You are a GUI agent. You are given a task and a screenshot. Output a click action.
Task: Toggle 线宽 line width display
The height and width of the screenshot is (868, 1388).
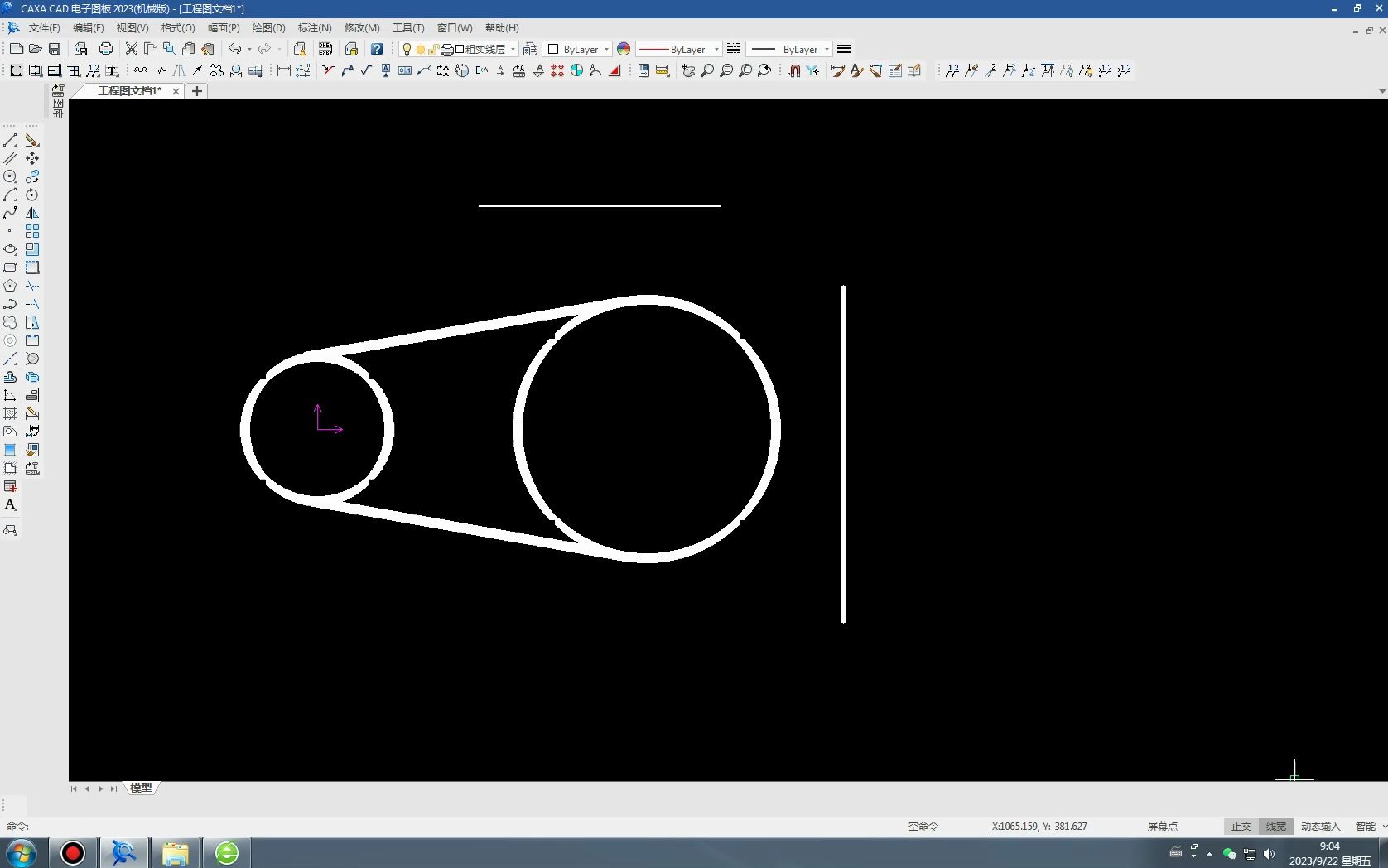[x=1275, y=826]
